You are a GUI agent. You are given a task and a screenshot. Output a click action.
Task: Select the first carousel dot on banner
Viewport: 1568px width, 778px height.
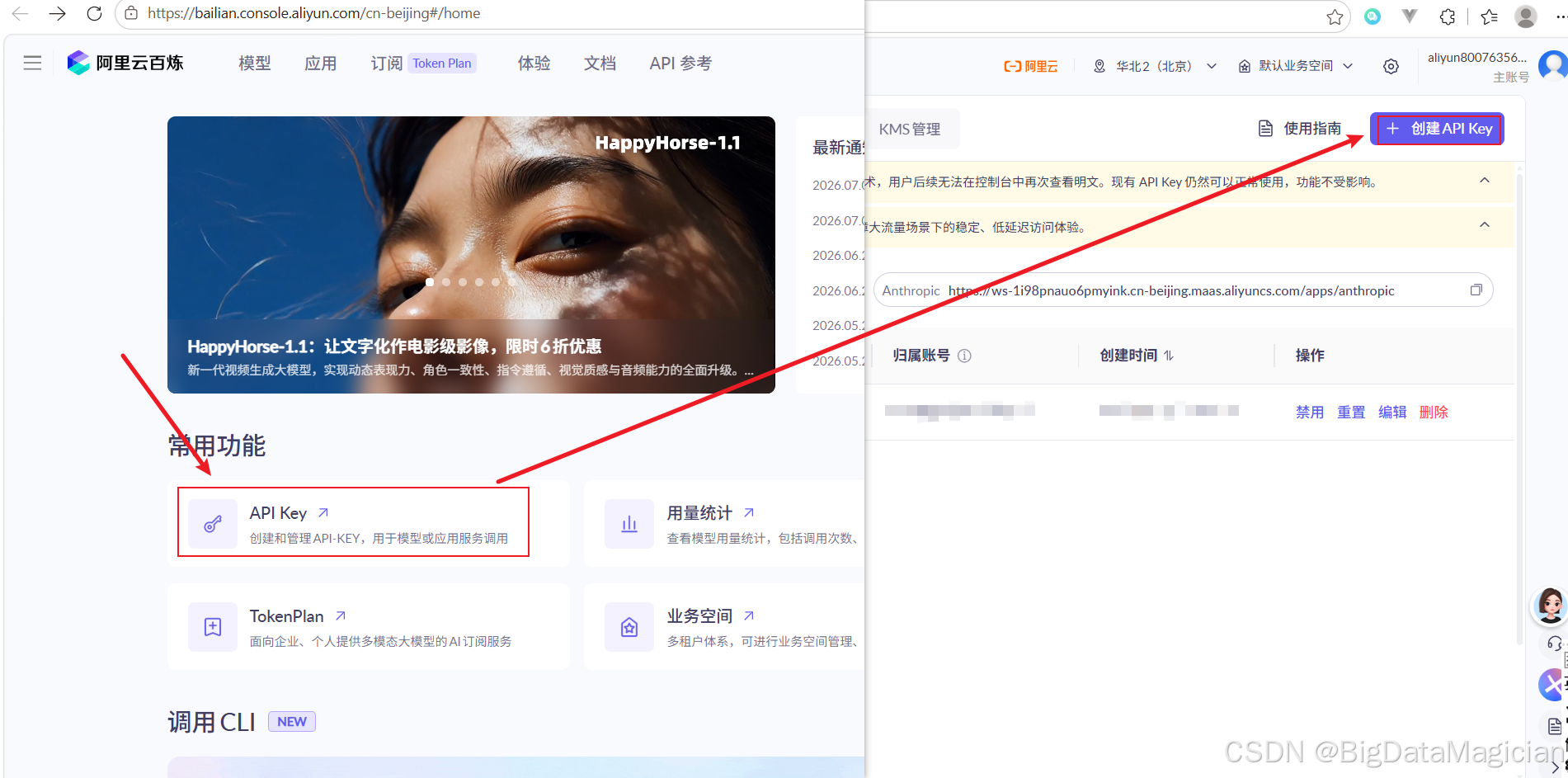(x=430, y=282)
